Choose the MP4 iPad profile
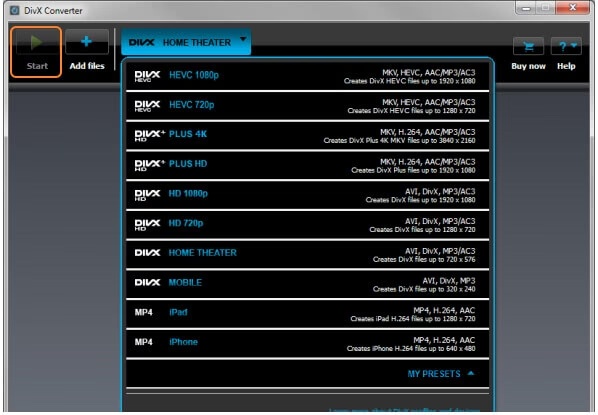Viewport: 598px width, 415px height. (307, 314)
